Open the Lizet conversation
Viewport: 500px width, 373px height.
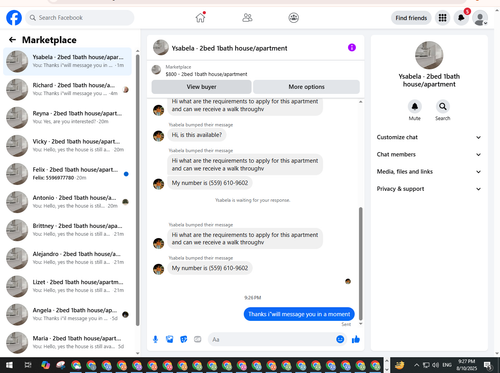67,286
